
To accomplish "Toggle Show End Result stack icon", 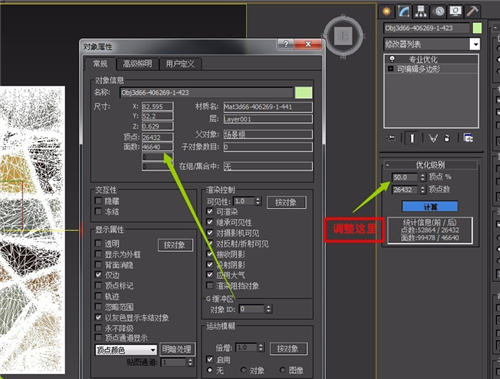I will point(412,138).
